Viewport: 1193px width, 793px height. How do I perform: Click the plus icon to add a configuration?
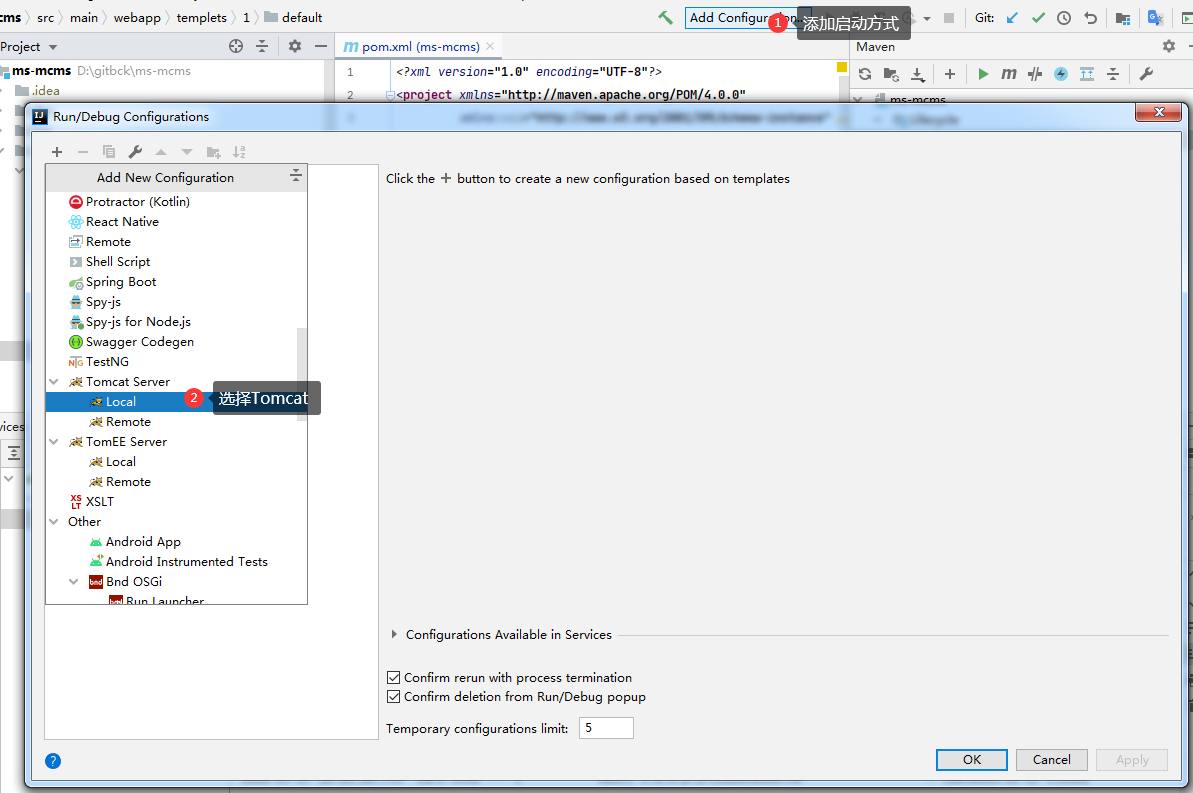57,152
